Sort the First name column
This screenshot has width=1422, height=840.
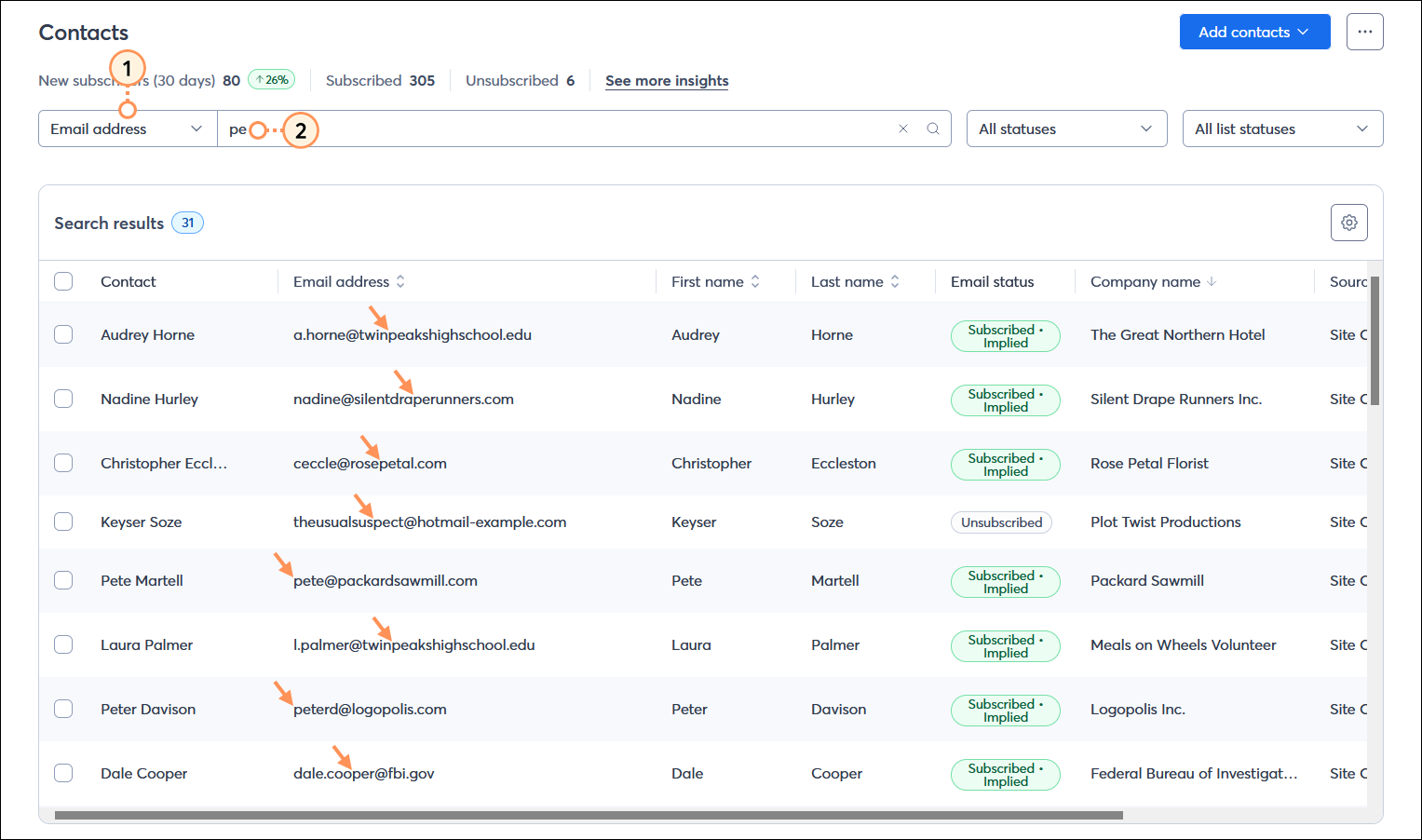point(754,280)
